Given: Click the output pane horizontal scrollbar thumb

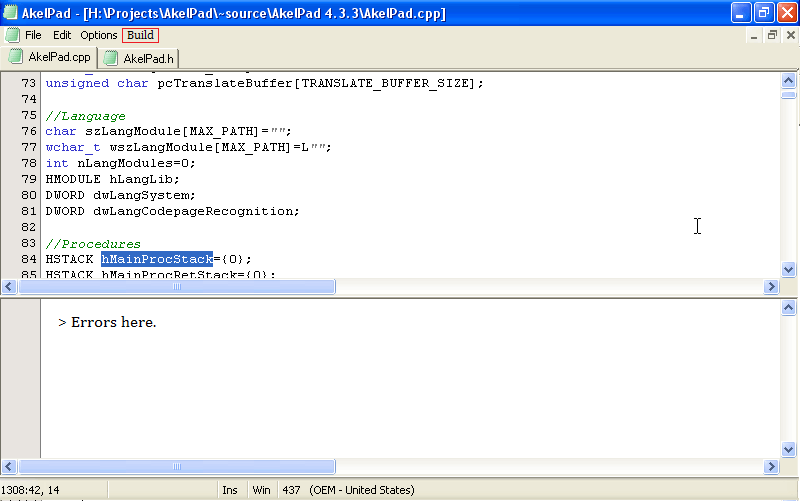Looking at the screenshot, I should [177, 466].
